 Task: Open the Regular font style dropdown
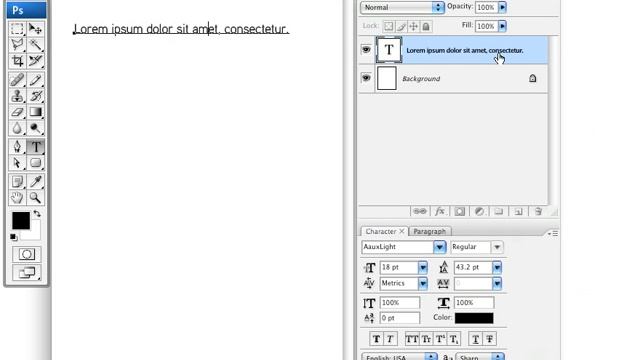497,247
